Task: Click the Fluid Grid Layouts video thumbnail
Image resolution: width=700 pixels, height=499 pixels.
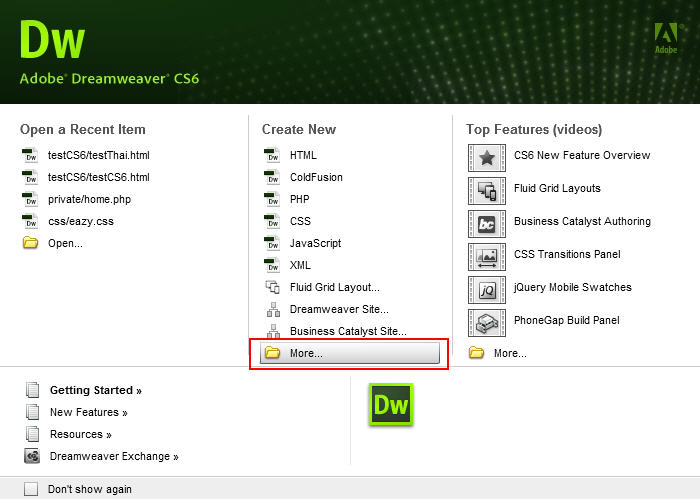Action: click(487, 191)
